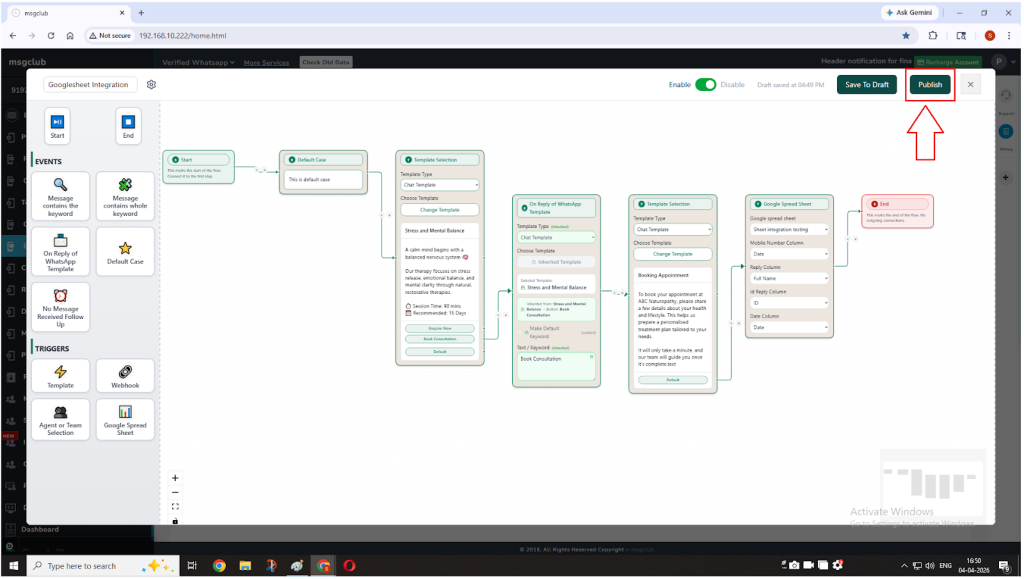
Task: Open the Id Reply Column dropdown
Action: pyautogui.click(x=789, y=303)
